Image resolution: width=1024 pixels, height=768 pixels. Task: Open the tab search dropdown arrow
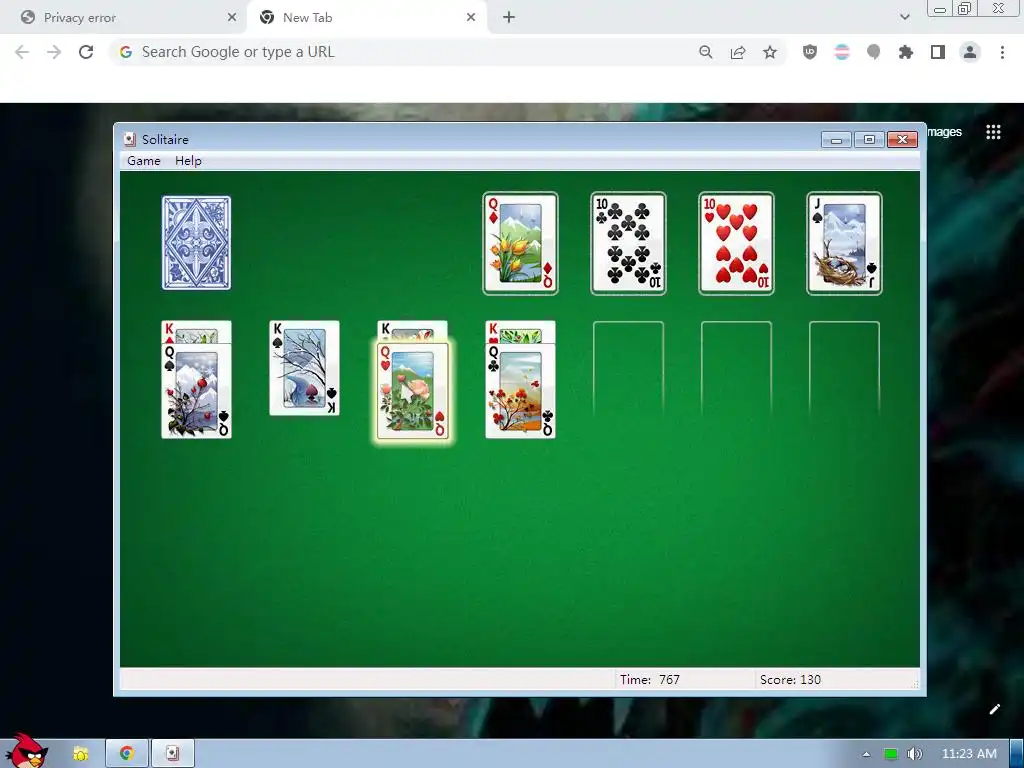coord(904,18)
